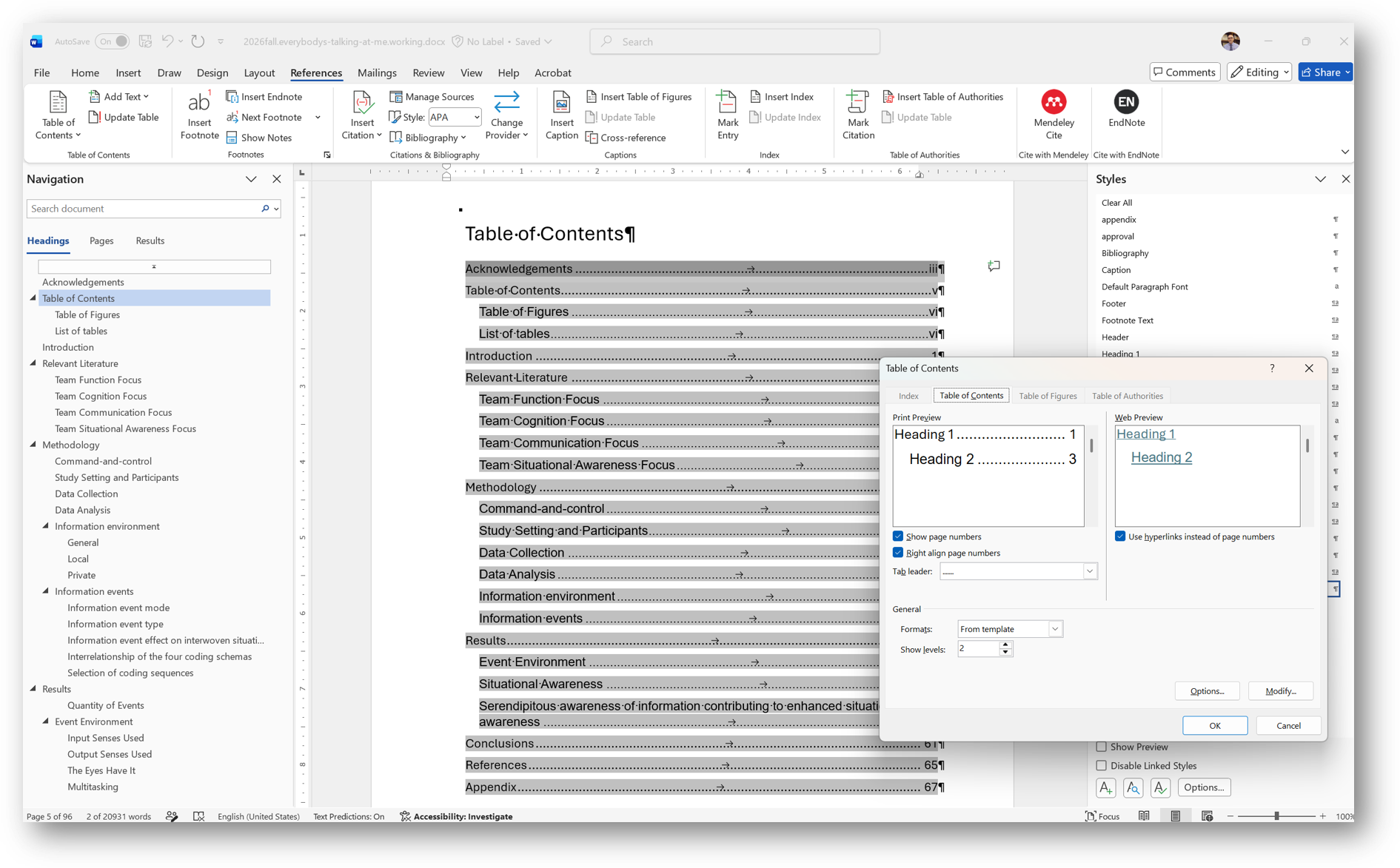Open Insert Citation

[x=361, y=115]
